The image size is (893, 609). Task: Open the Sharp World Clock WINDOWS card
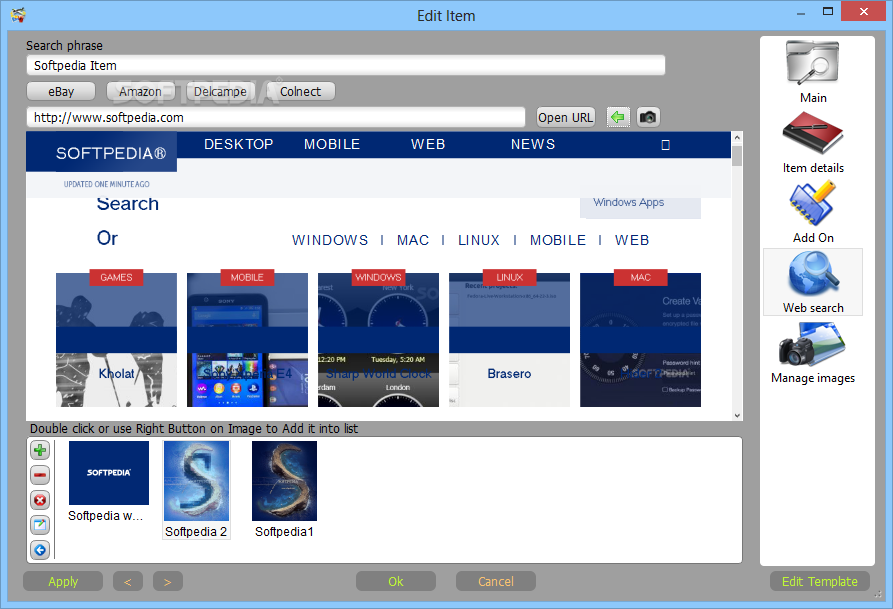click(x=378, y=340)
